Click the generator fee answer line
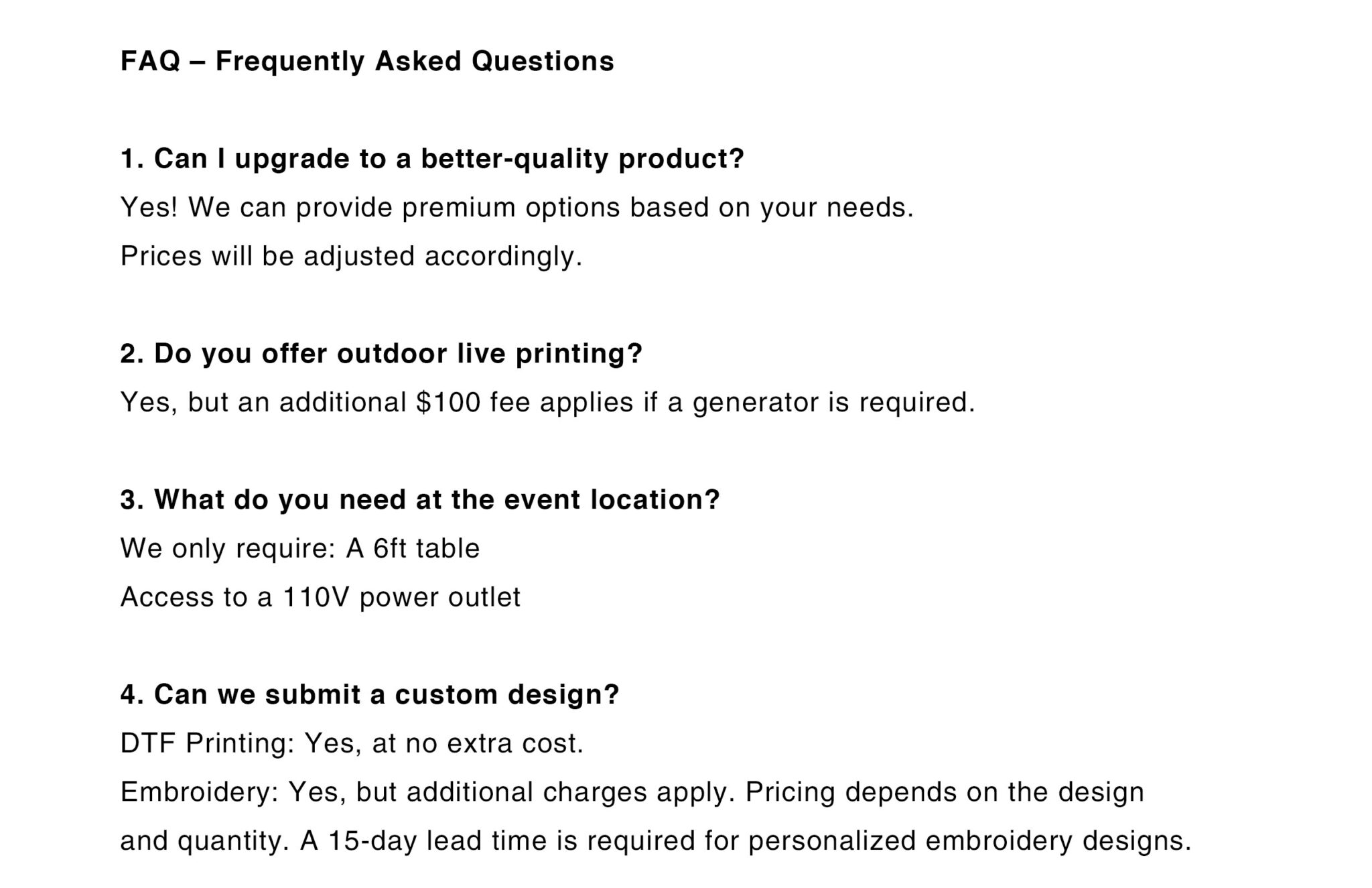The width and height of the screenshot is (1372, 888). (x=547, y=402)
